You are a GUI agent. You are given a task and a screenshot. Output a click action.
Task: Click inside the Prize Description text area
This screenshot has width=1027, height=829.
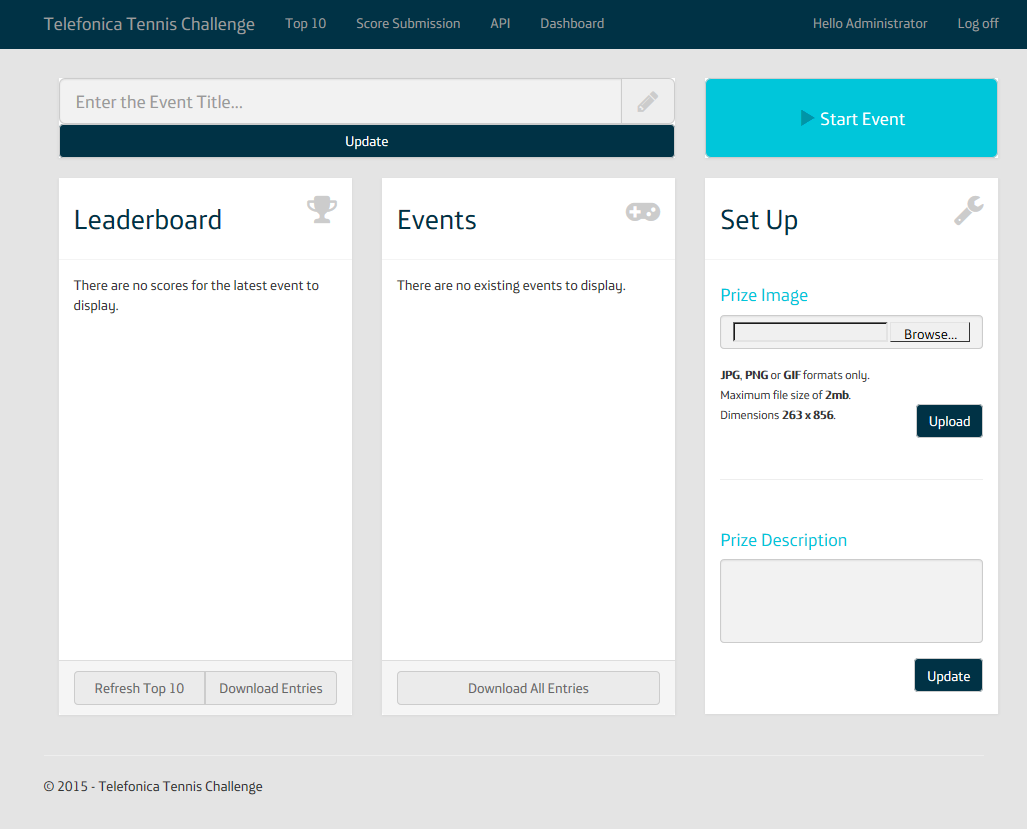click(x=851, y=600)
